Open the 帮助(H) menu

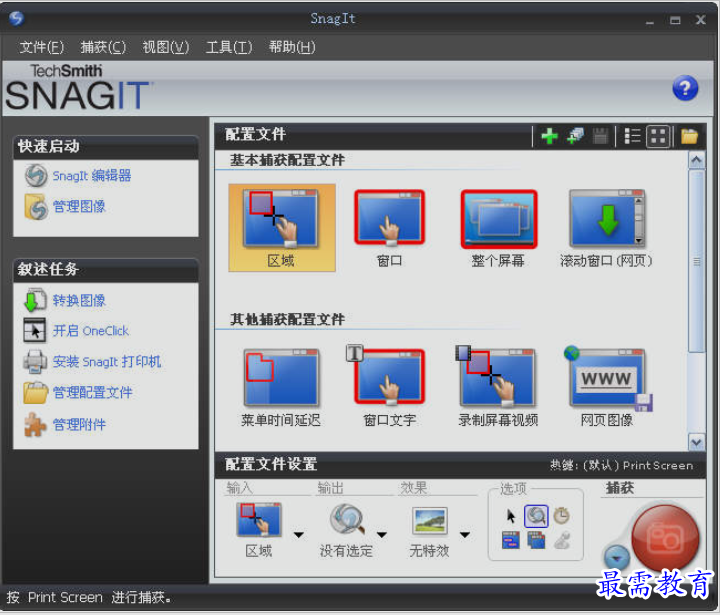(x=292, y=47)
